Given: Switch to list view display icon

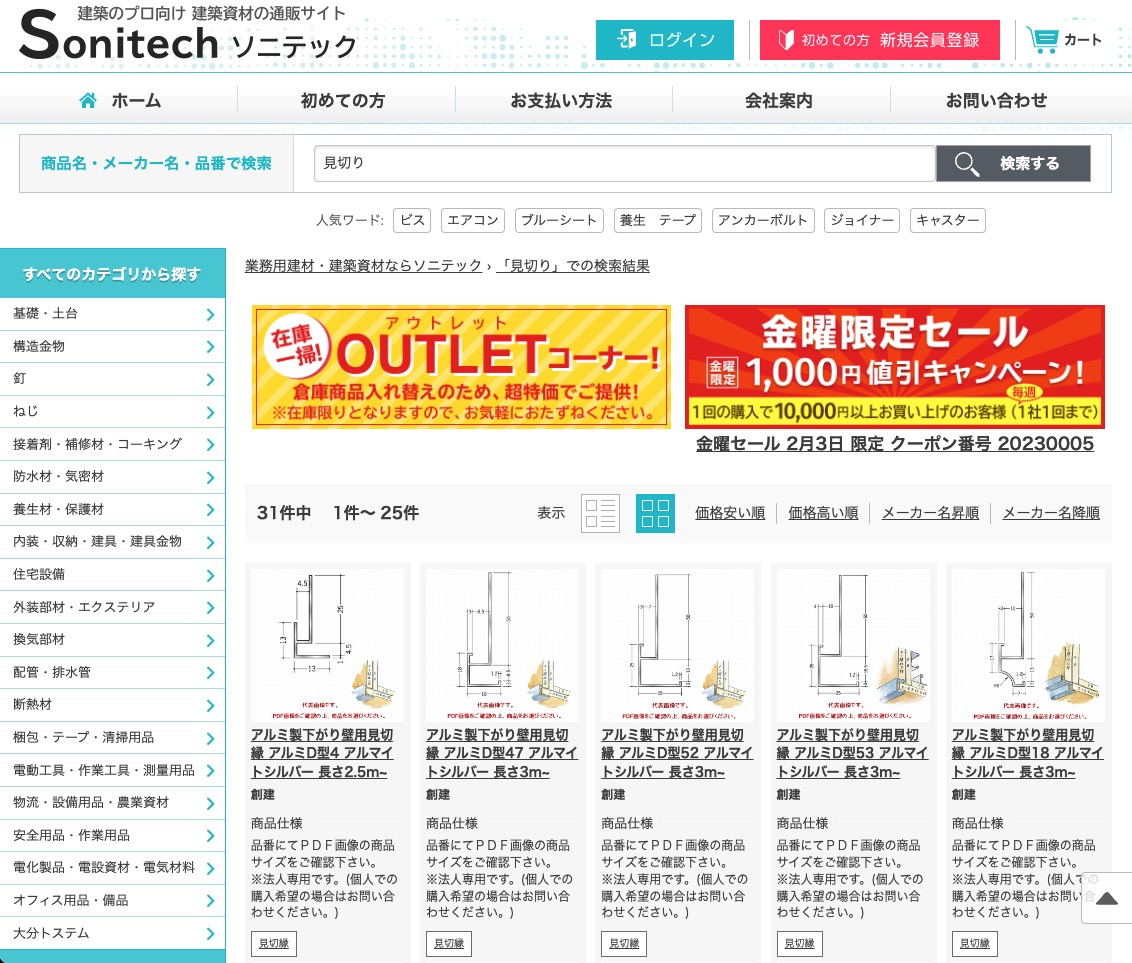Looking at the screenshot, I should point(600,513).
